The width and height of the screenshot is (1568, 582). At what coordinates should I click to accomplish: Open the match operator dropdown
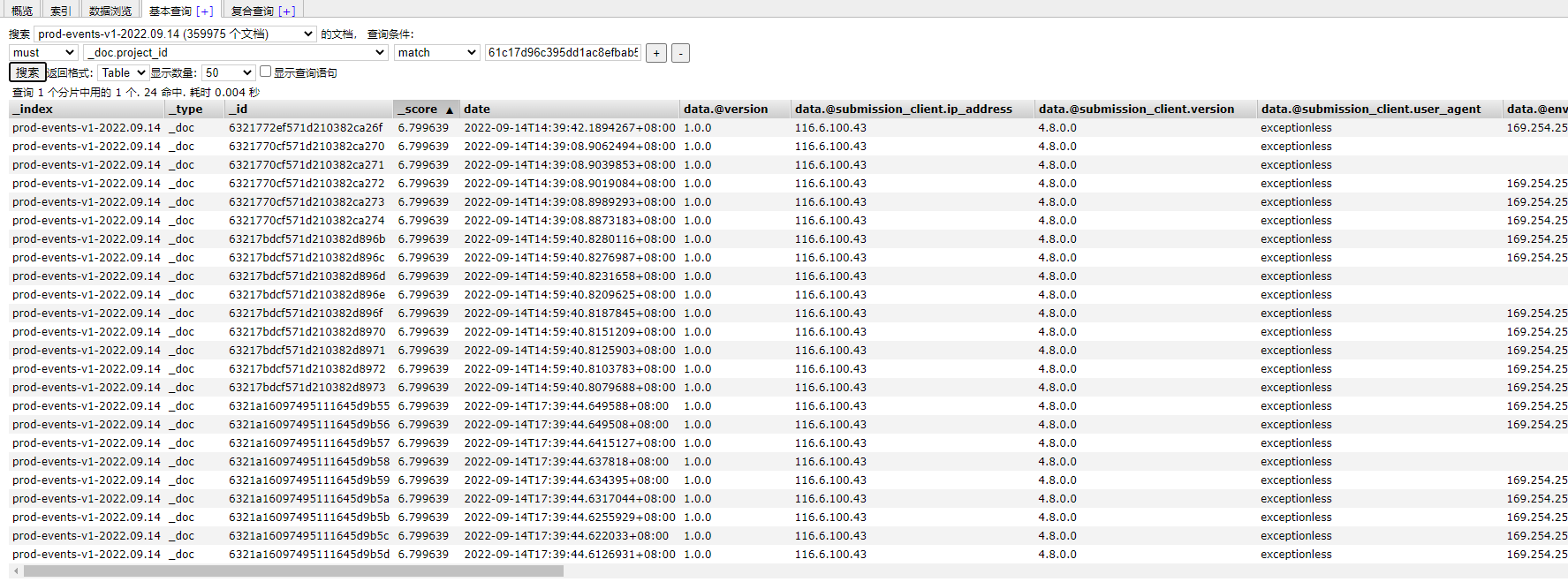(x=437, y=52)
